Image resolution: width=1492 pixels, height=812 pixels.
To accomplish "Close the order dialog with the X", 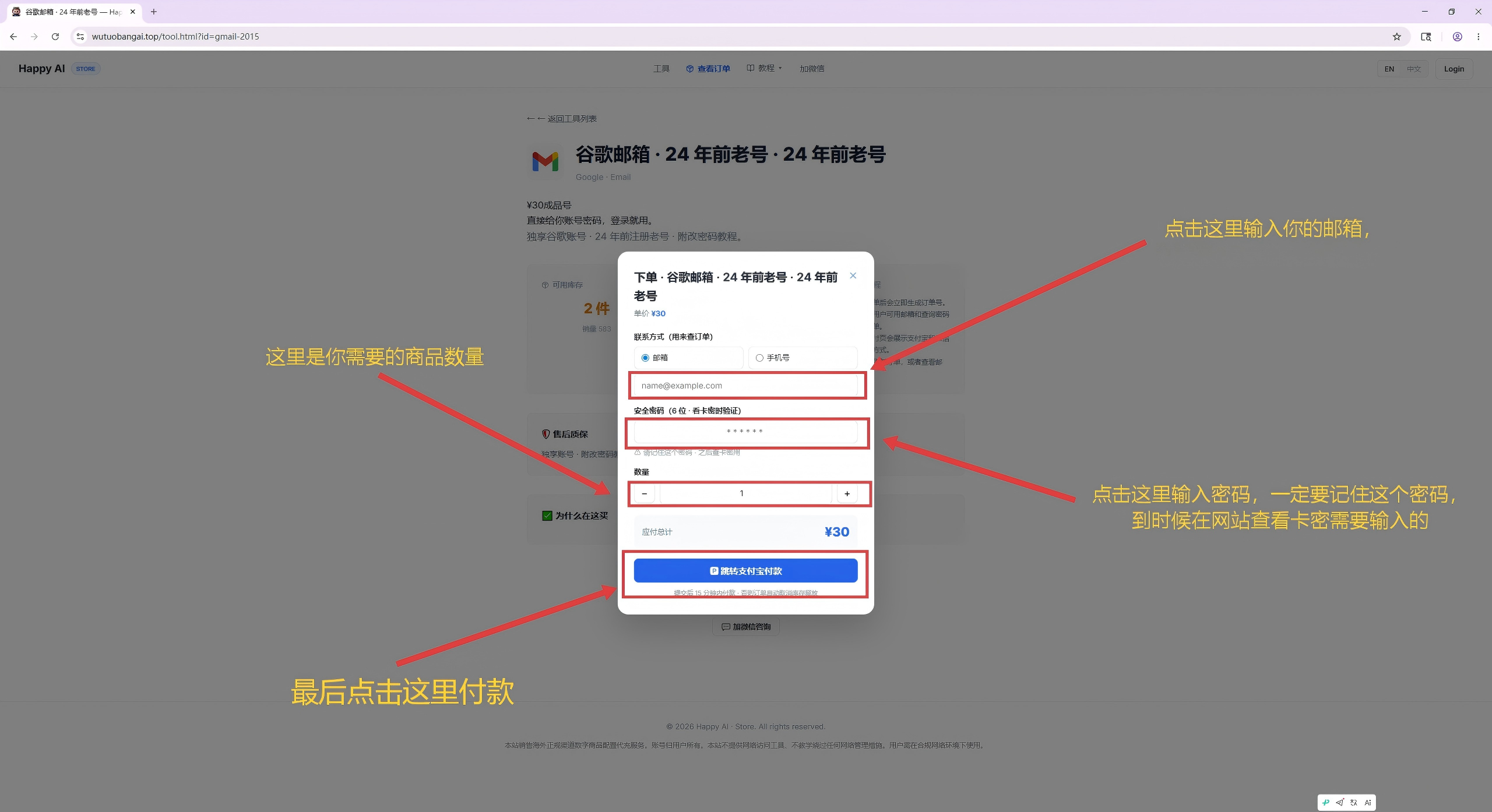I will pos(853,276).
